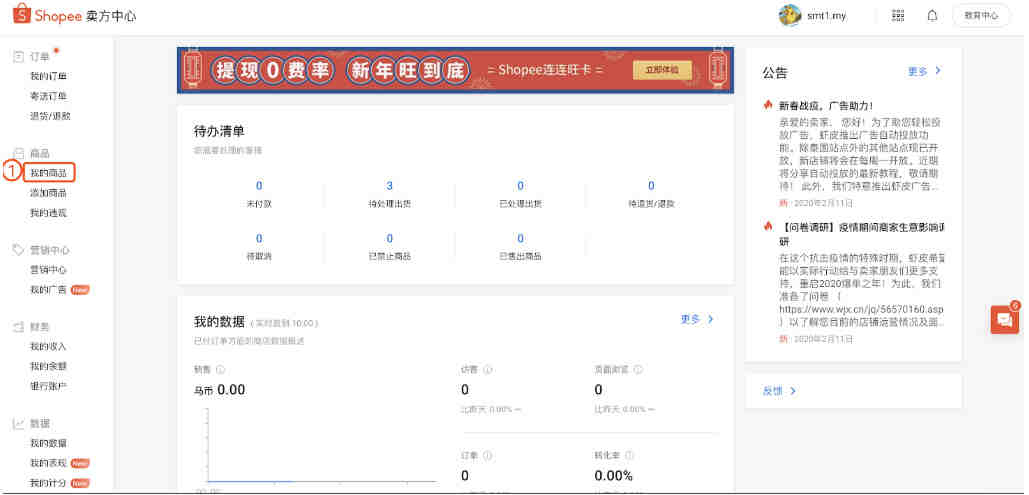Viewport: 1029px width, 495px height.
Task: Click info icon next to 转化率
Action: tap(629, 456)
